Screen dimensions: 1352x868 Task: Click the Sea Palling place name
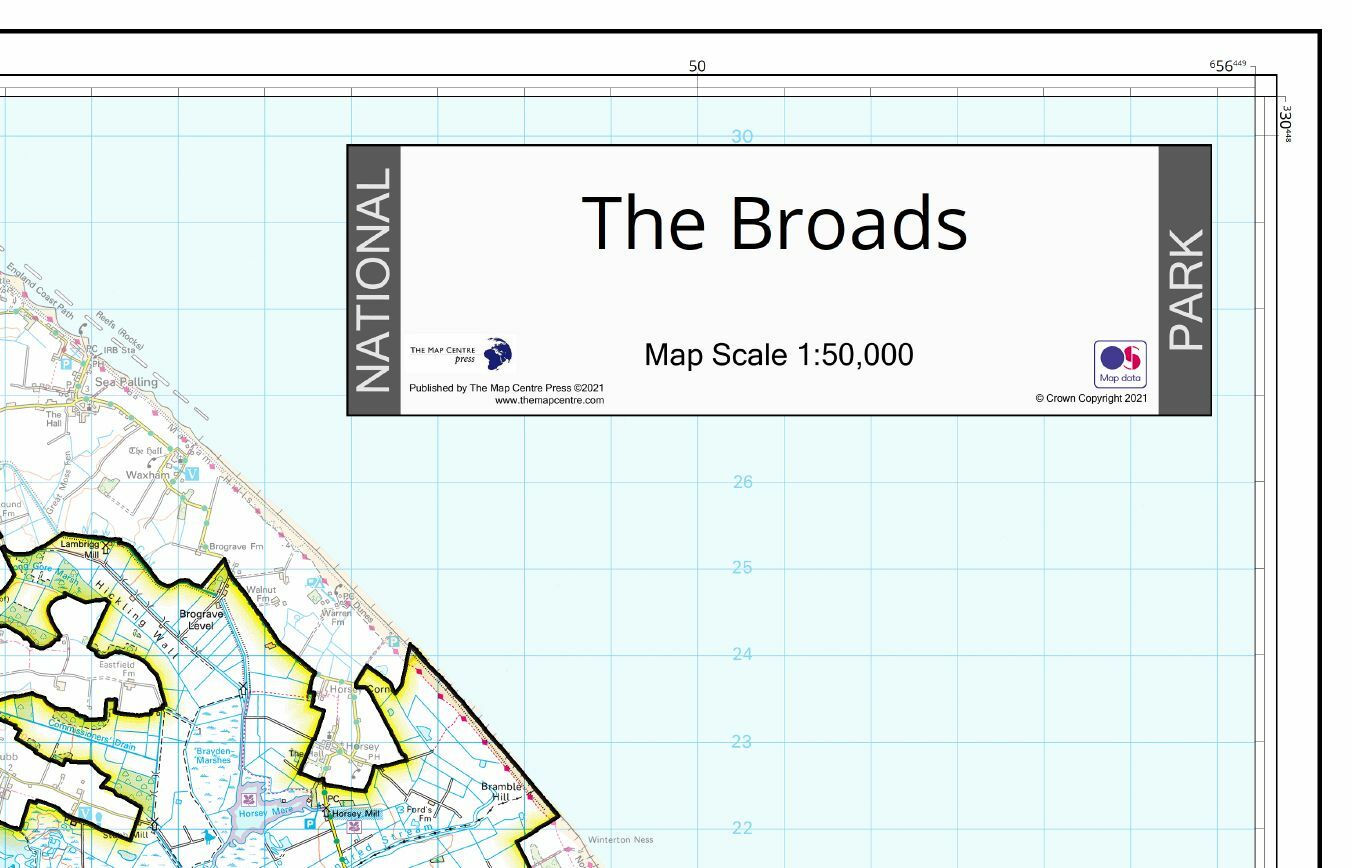[127, 382]
